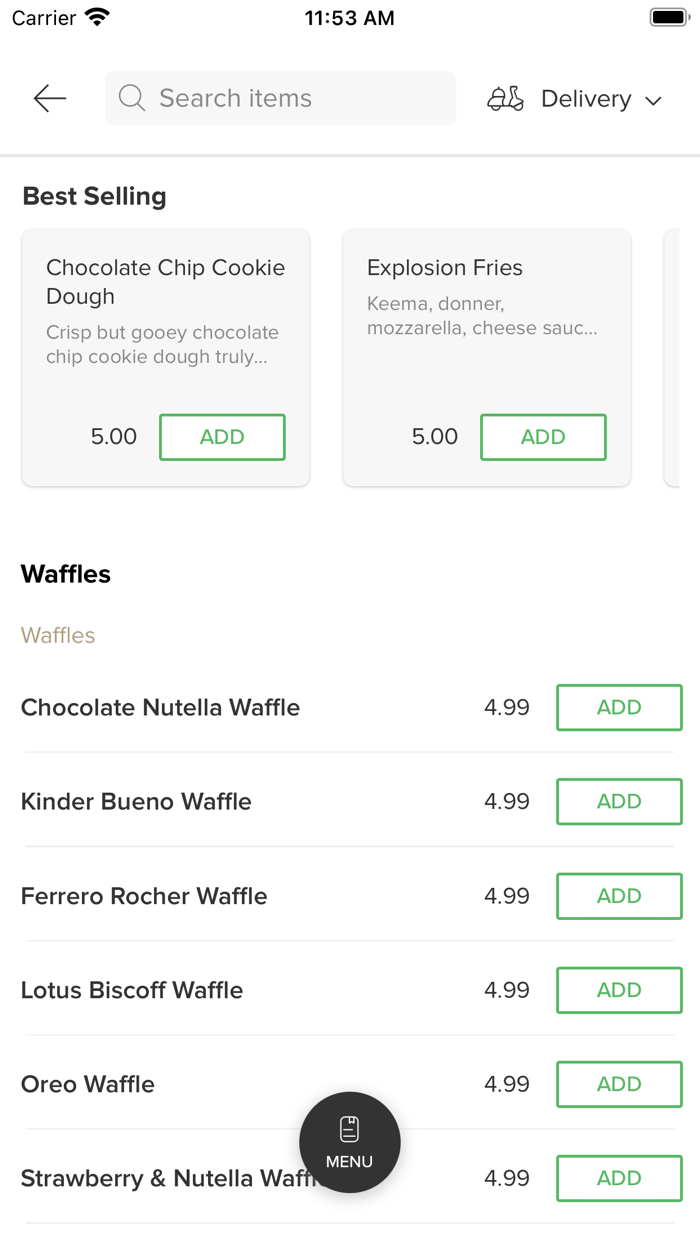Add Chocolate Nutella Waffle to cart

[x=619, y=707]
